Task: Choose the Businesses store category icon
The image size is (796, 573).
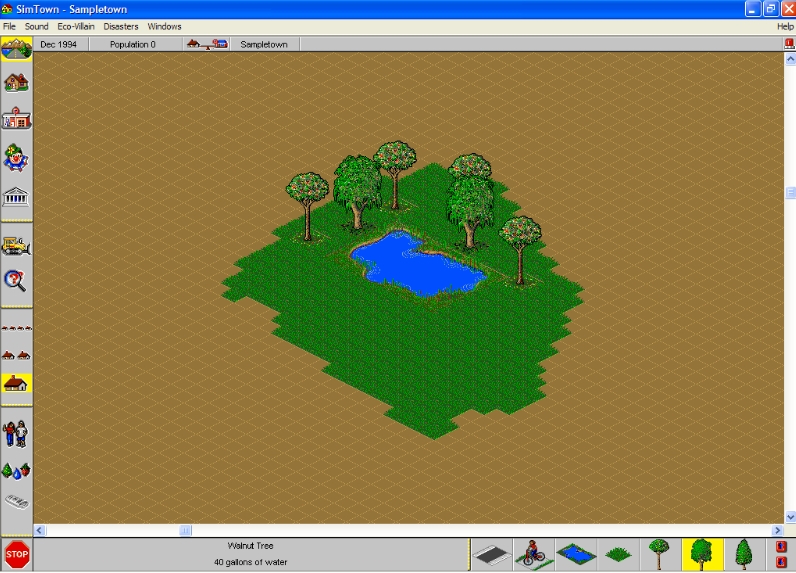Action: coord(16,119)
